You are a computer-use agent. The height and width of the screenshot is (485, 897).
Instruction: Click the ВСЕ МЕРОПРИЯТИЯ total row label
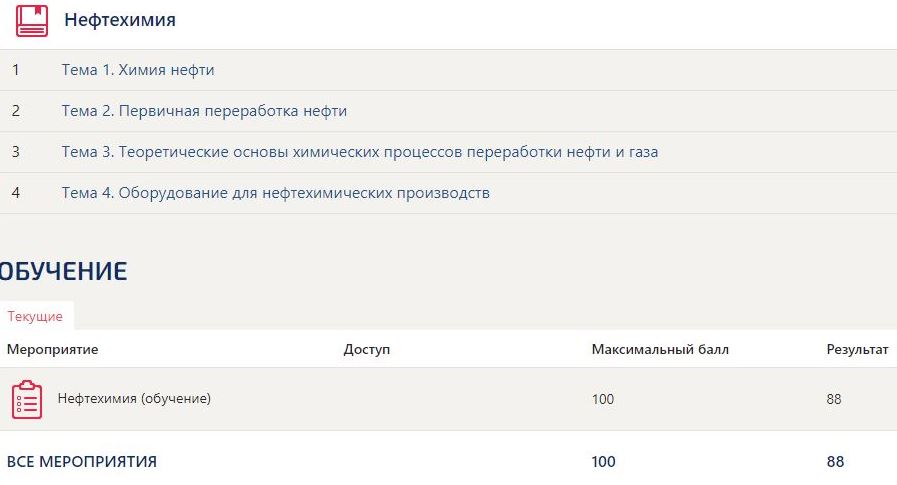tap(82, 461)
